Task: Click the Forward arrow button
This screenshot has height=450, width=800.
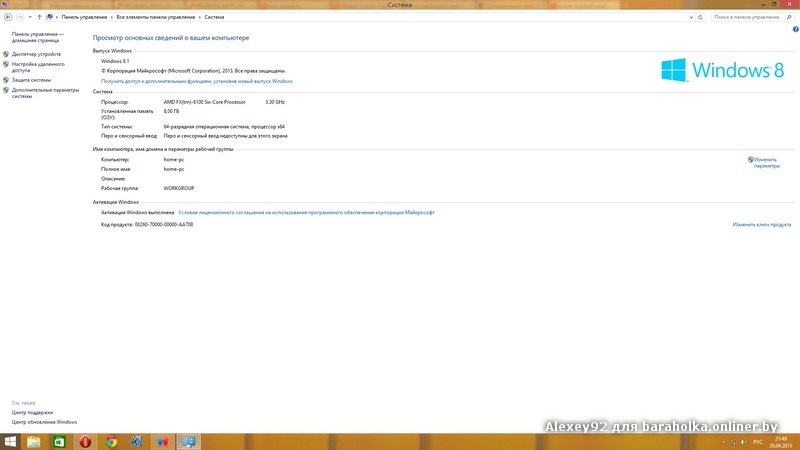Action: point(20,17)
